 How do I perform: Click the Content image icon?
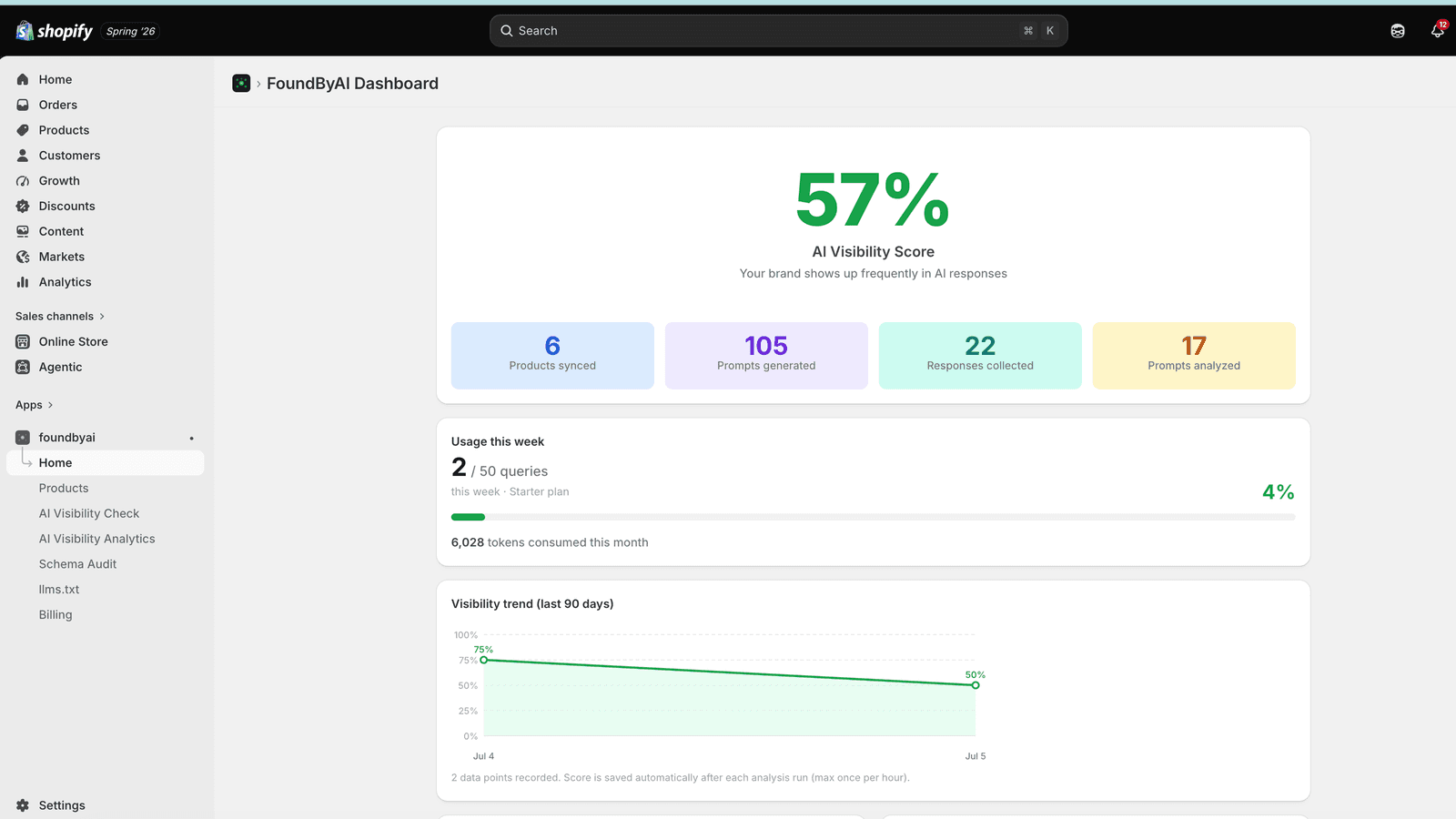(x=23, y=231)
